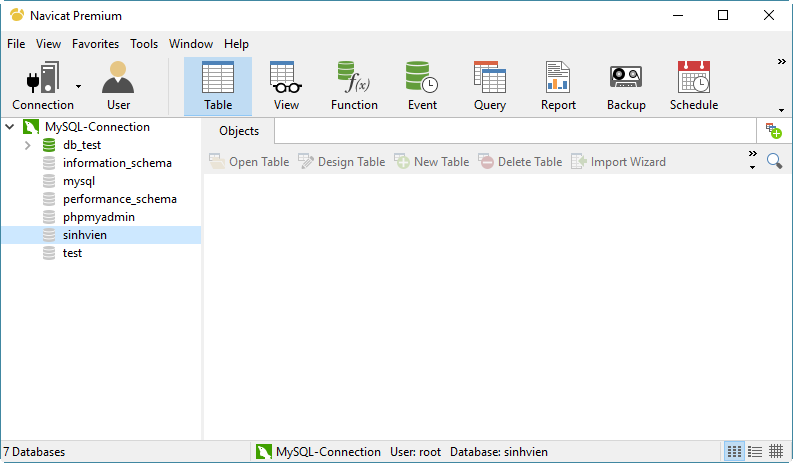Maximize the Navicat Premium window
793x463 pixels.
pyautogui.click(x=723, y=15)
